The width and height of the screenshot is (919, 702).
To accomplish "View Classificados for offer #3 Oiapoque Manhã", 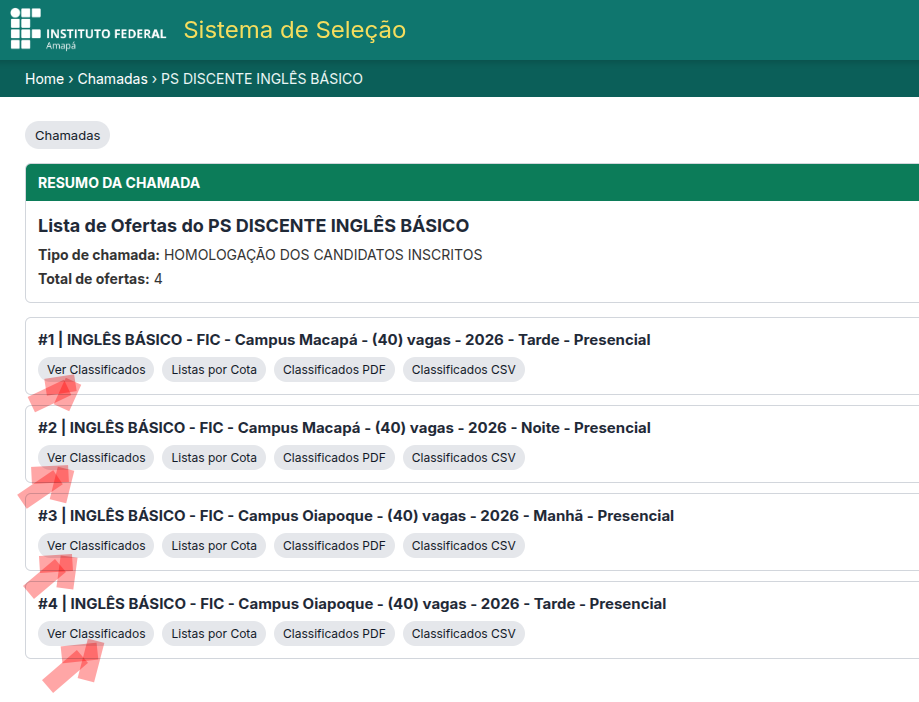I will click(x=96, y=546).
